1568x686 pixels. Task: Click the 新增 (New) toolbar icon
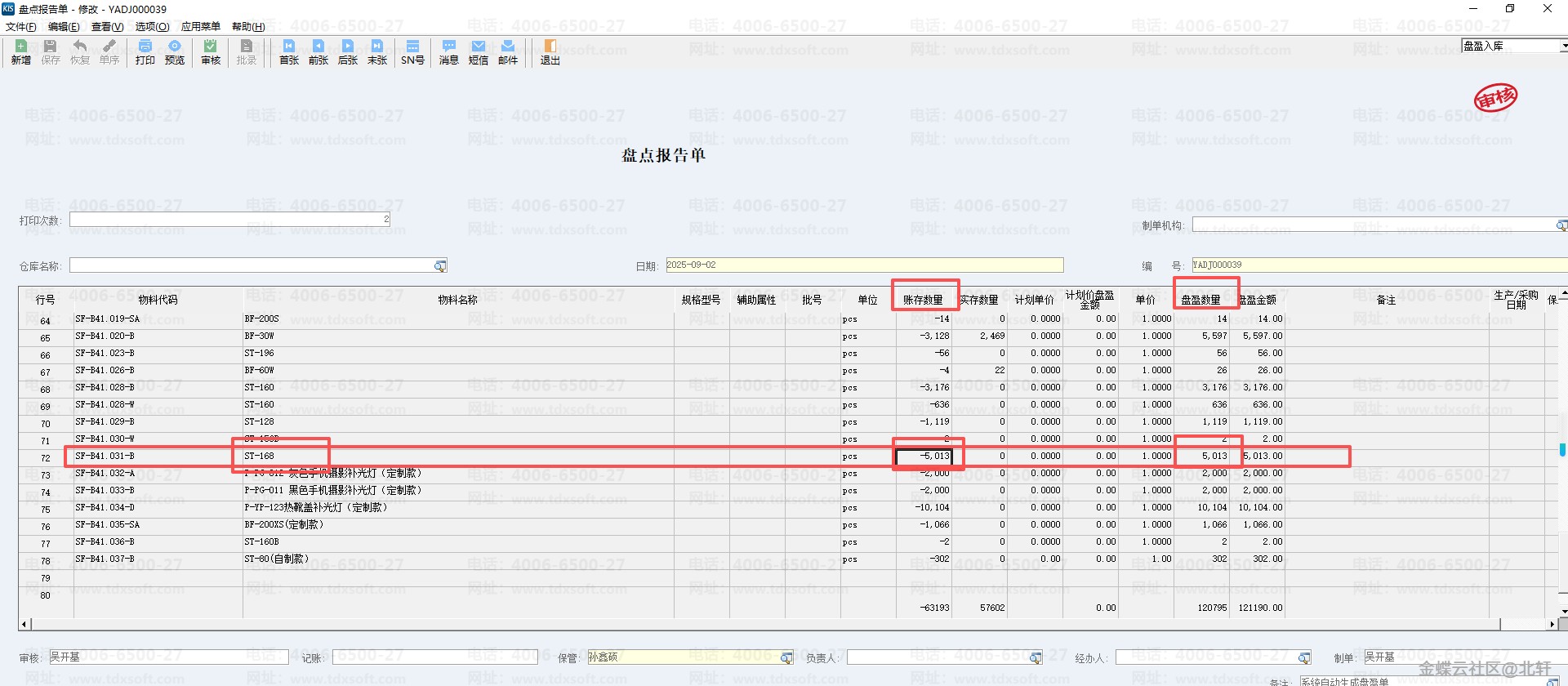21,51
